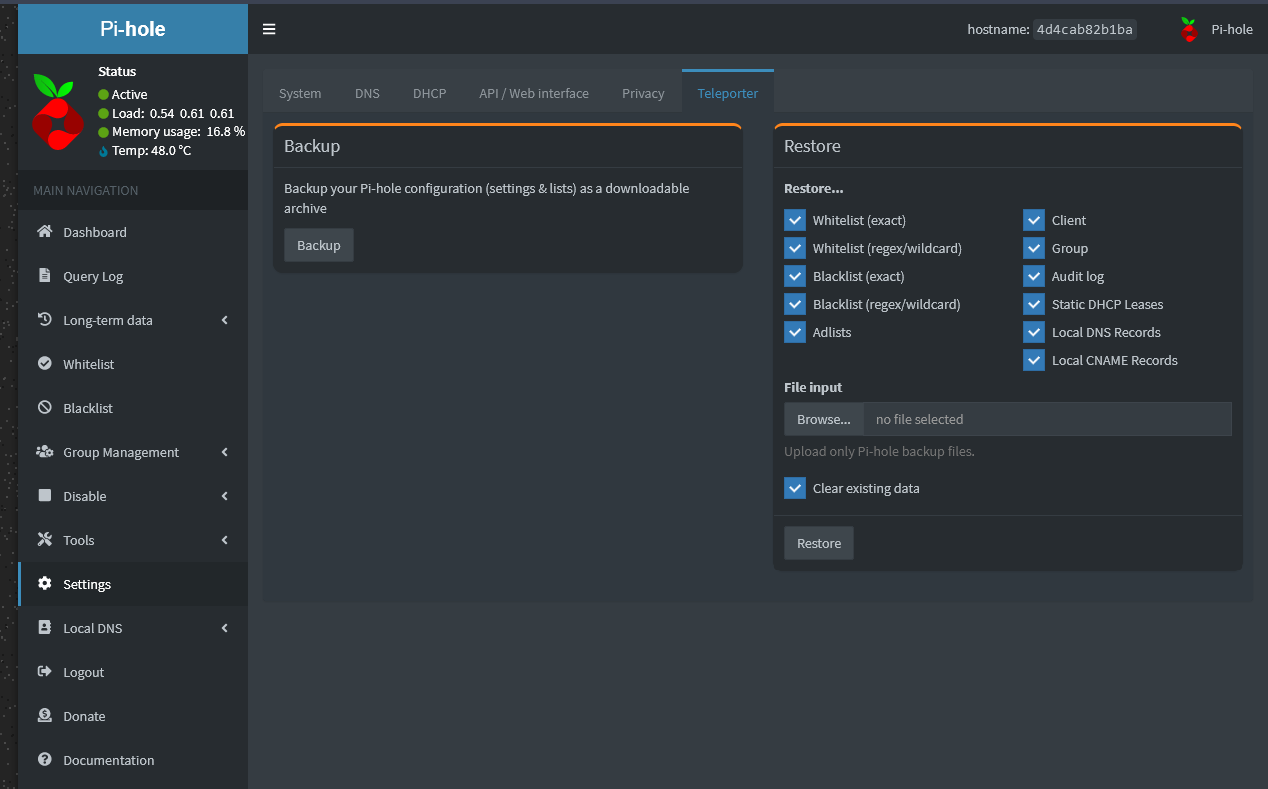
Task: Click the Query Log file icon
Action: pyautogui.click(x=44, y=276)
